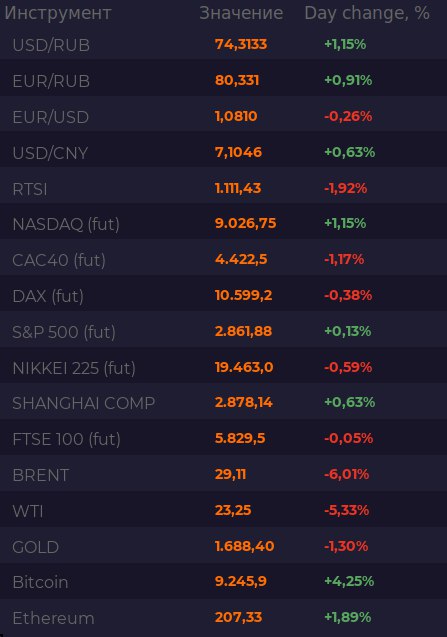Viewport: 447px width, 637px height.
Task: Select NIKKEI 225 (fut) instrument
Action: 74,368
